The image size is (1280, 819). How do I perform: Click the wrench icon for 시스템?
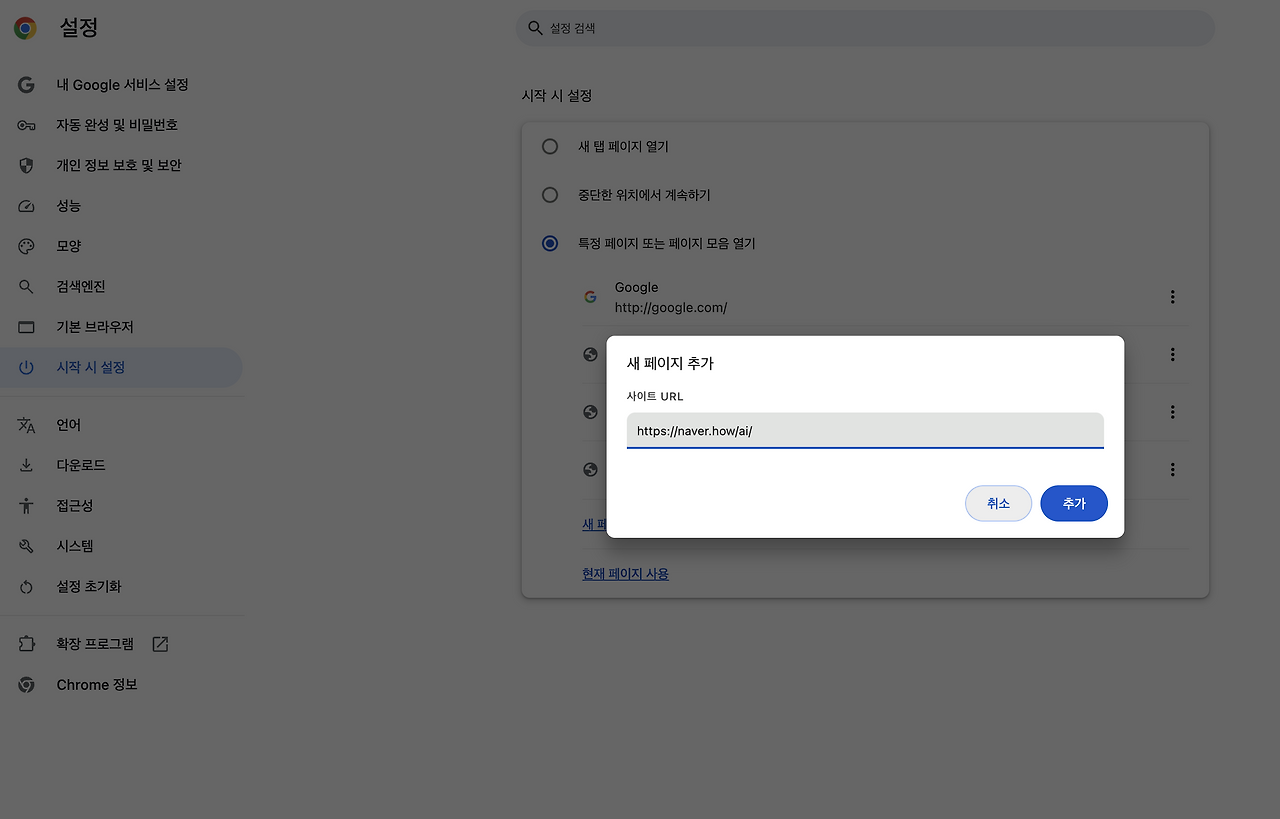pyautogui.click(x=26, y=546)
